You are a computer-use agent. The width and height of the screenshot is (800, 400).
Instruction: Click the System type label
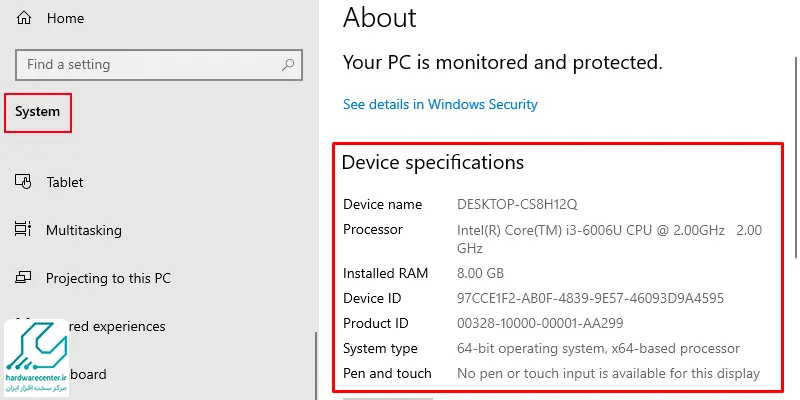click(381, 349)
